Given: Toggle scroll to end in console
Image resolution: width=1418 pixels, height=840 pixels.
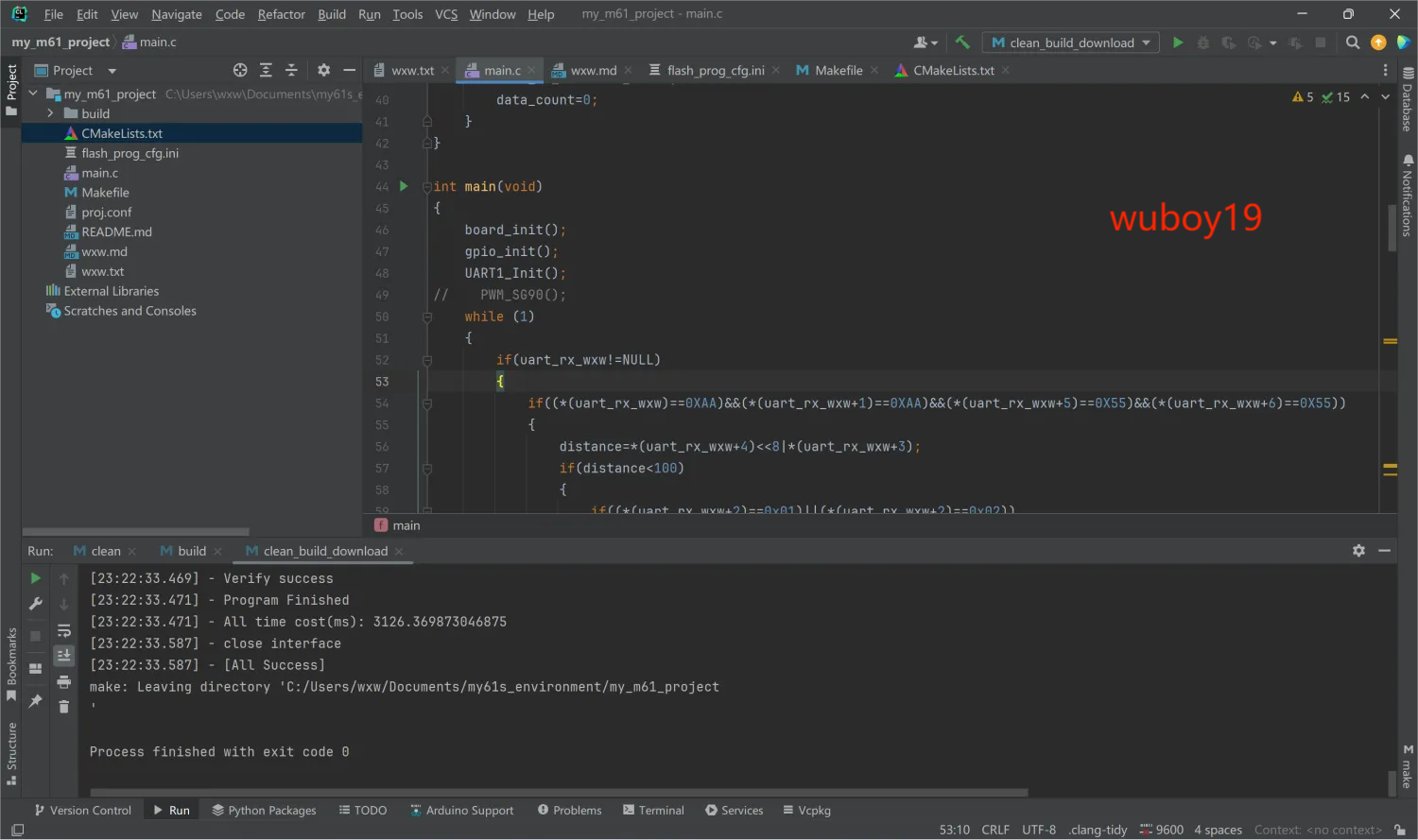Looking at the screenshot, I should (x=64, y=655).
